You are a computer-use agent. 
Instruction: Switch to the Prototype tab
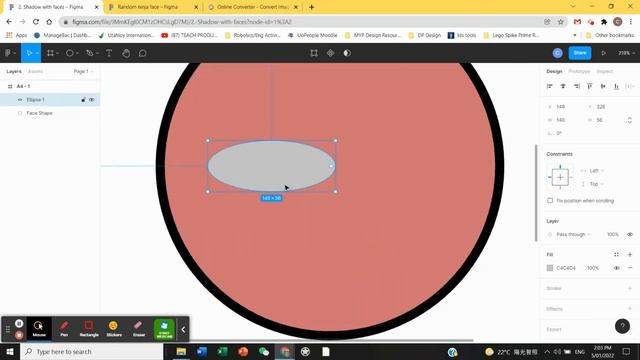coord(579,71)
